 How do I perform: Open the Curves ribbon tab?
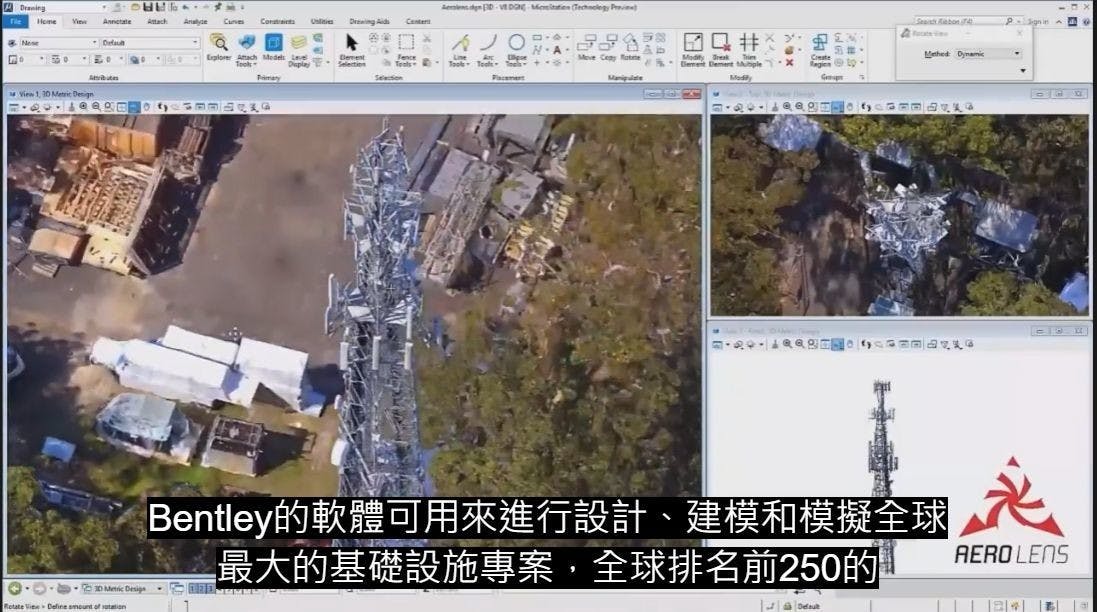[234, 22]
